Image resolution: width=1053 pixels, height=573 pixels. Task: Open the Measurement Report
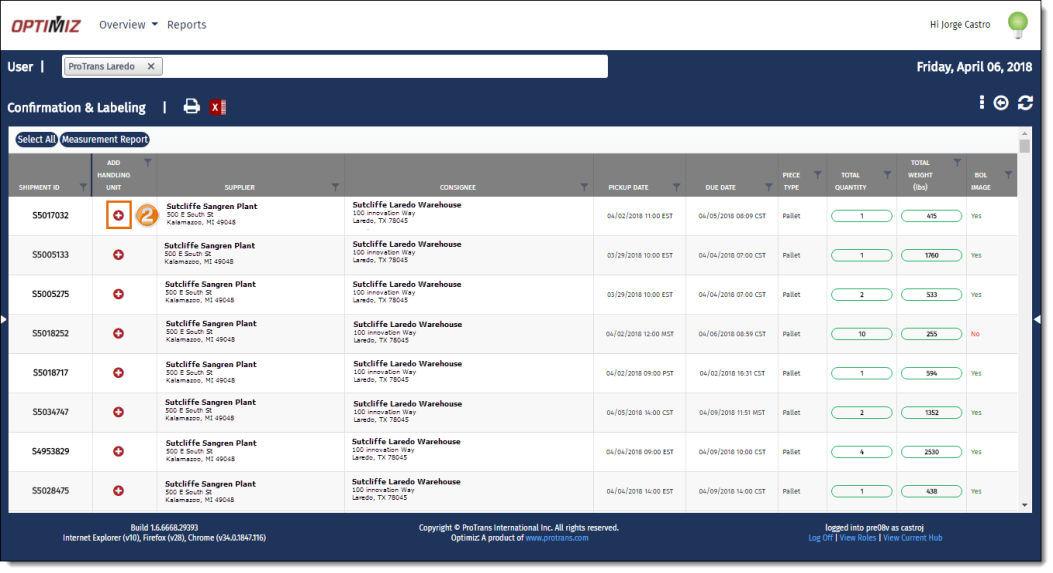pyautogui.click(x=105, y=140)
